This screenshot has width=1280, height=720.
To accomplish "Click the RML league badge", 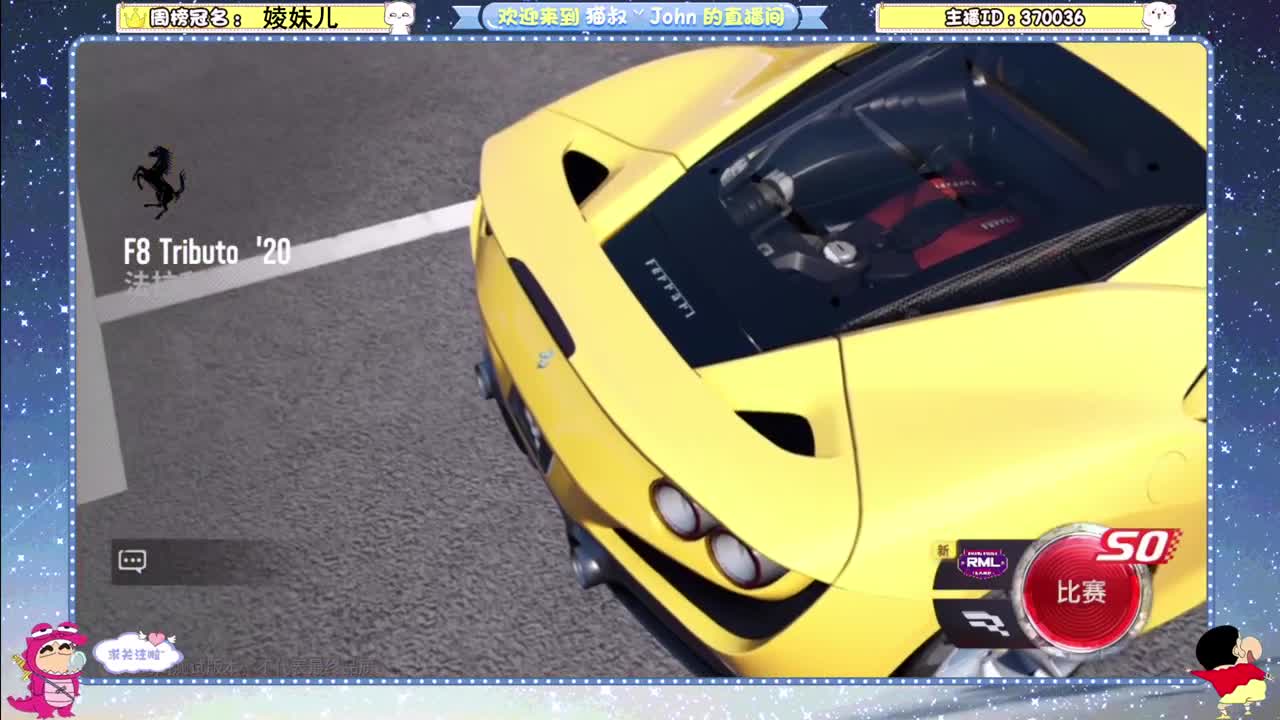I will click(982, 563).
